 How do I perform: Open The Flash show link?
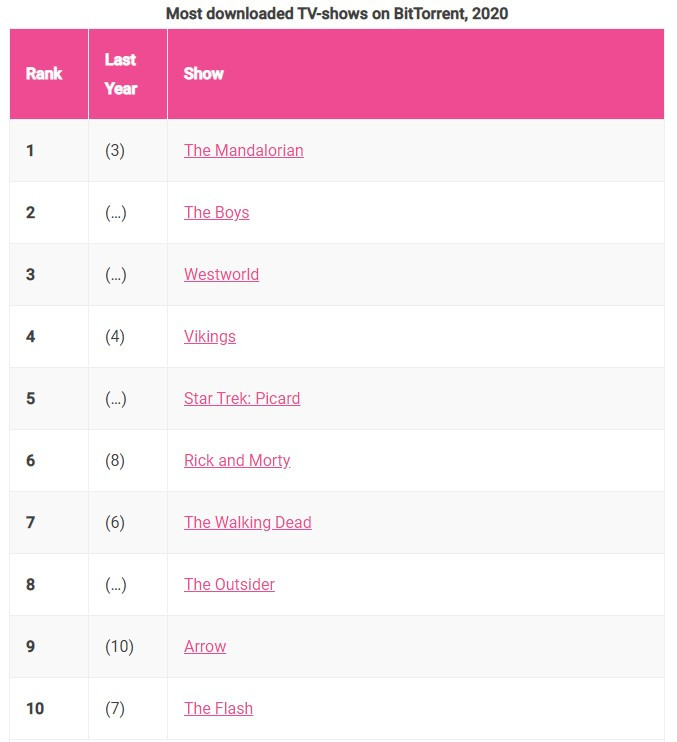[218, 708]
